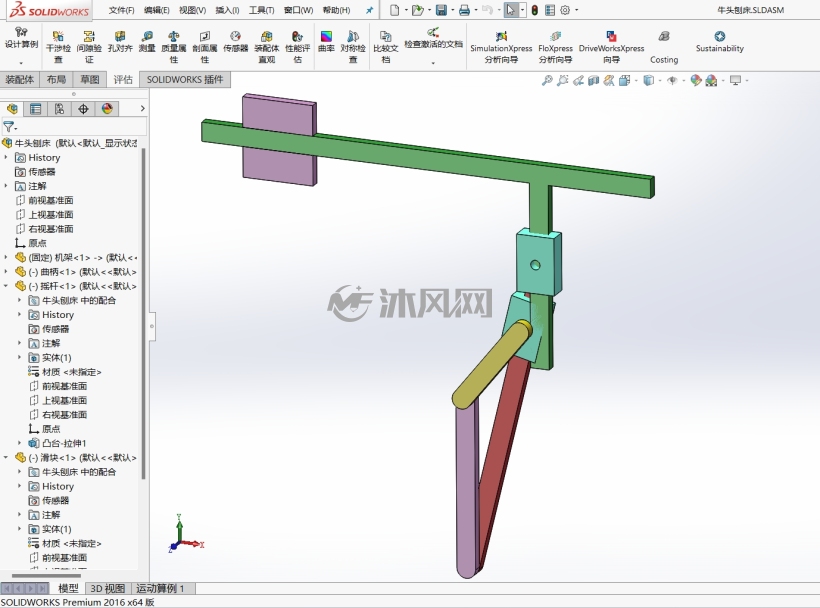
Task: Open the Costing tool
Action: (x=664, y=47)
